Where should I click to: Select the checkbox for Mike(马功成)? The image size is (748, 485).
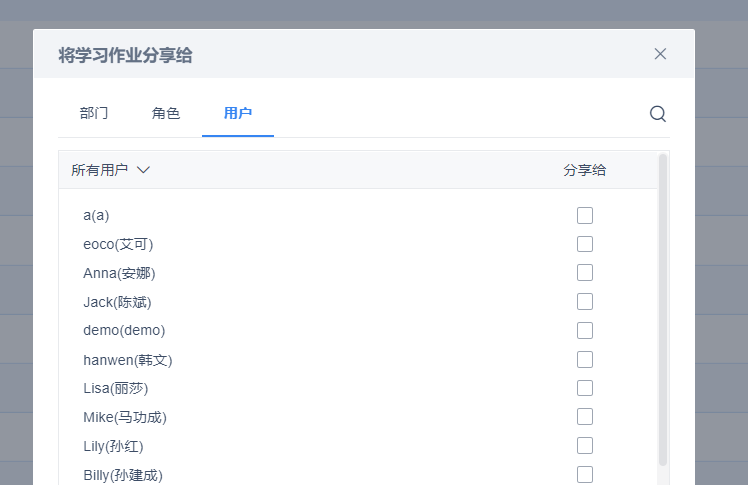click(x=585, y=417)
